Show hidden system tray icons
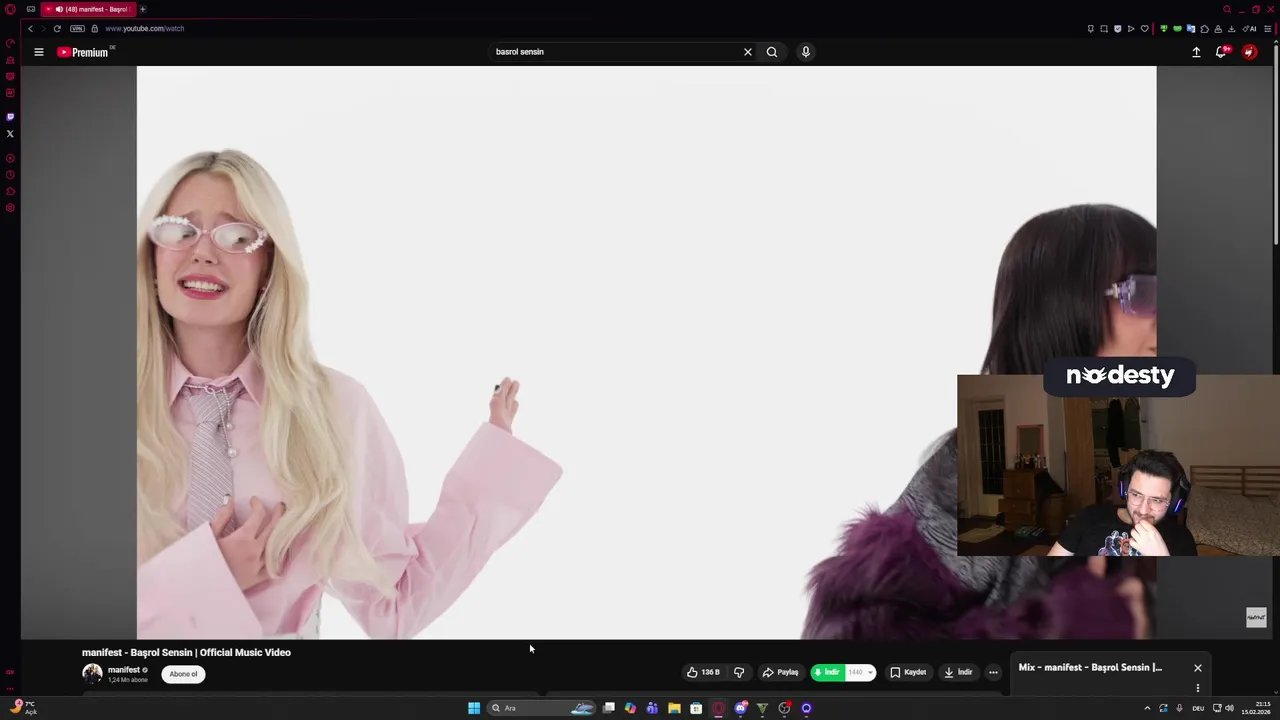1280x720 pixels. tap(1147, 708)
